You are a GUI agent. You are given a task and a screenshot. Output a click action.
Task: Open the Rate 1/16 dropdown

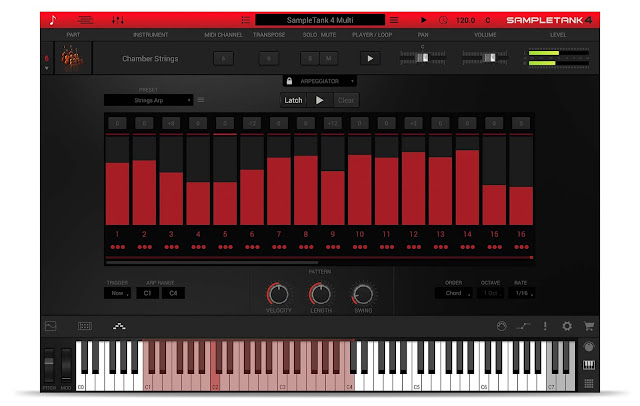click(x=522, y=293)
